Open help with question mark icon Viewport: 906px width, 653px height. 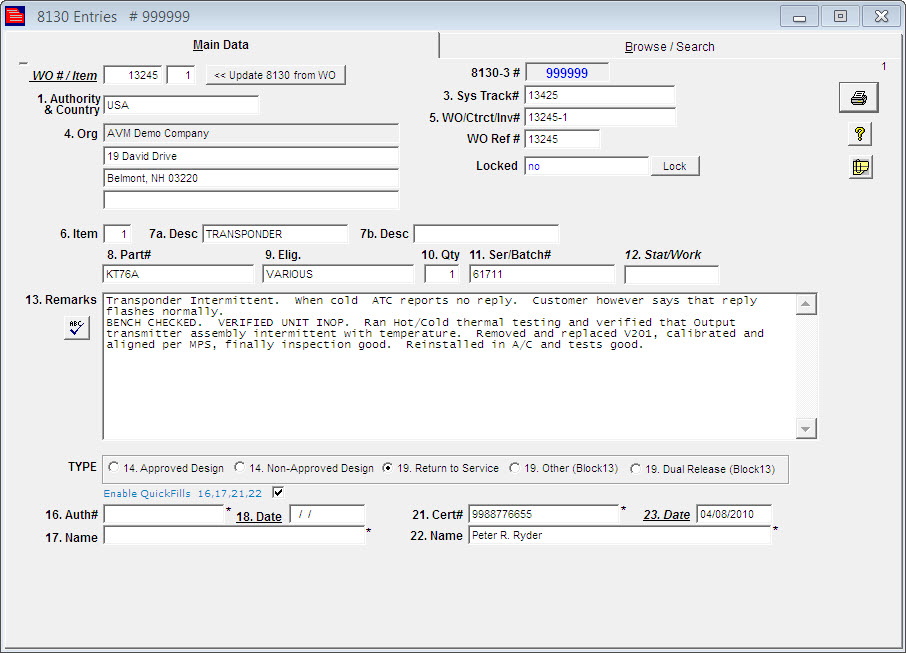click(859, 134)
